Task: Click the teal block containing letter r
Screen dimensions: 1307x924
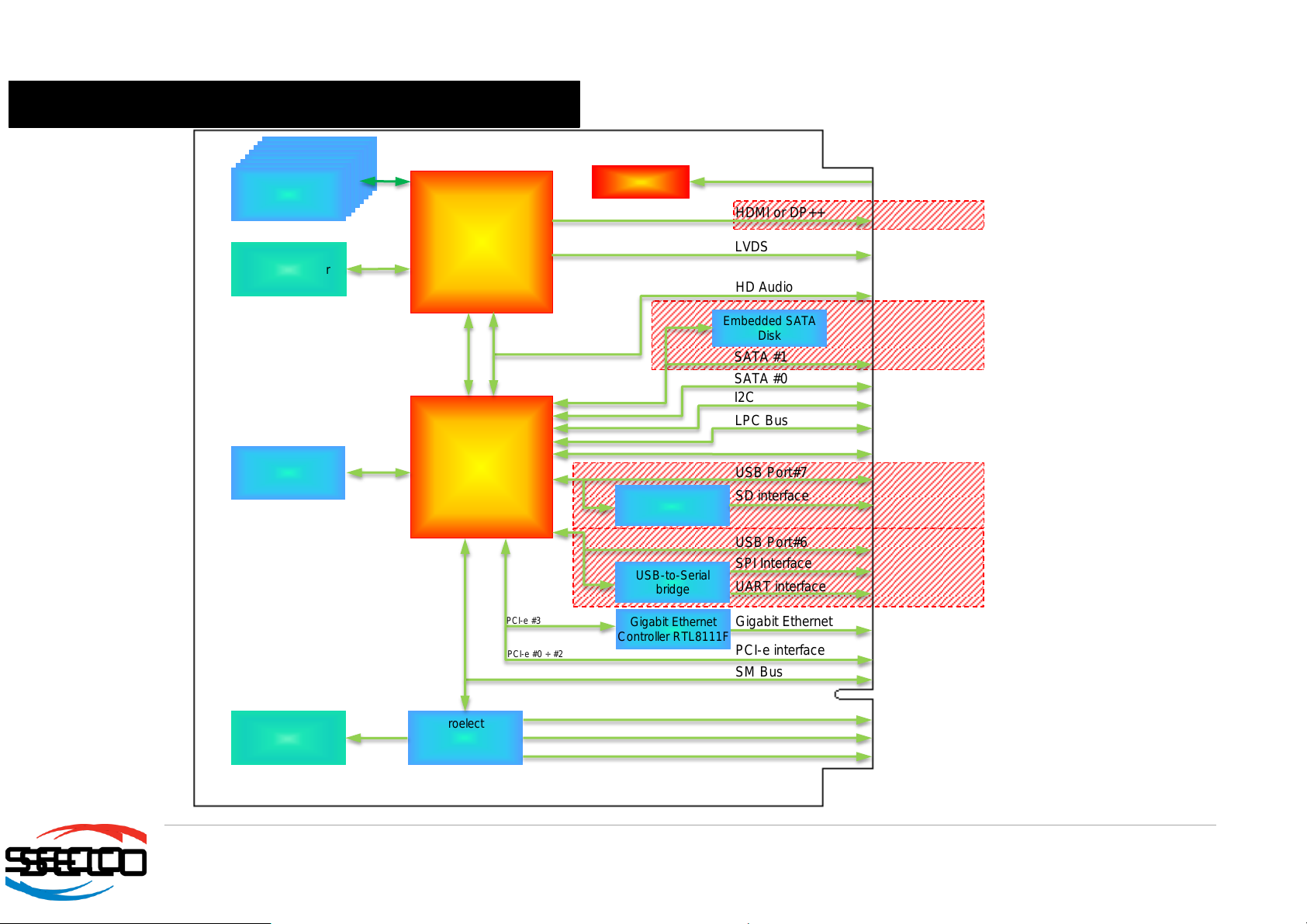Action: 289,269
